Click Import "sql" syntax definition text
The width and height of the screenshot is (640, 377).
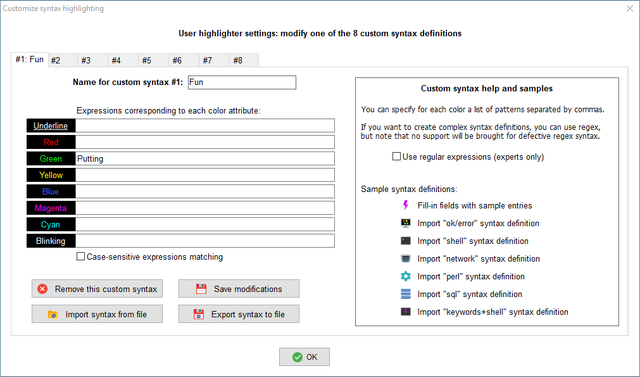click(470, 294)
